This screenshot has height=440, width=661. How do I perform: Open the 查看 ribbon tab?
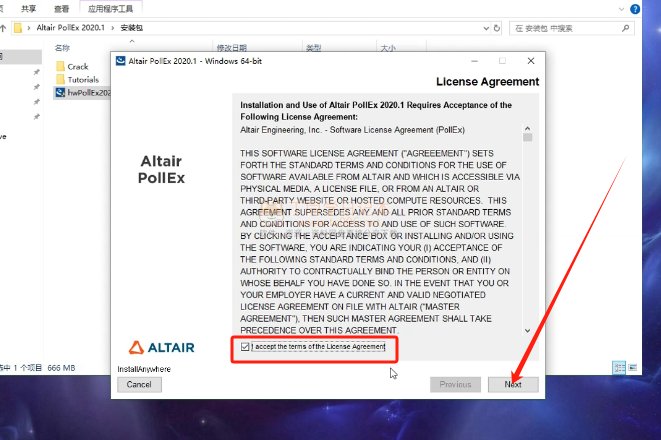click(62, 9)
